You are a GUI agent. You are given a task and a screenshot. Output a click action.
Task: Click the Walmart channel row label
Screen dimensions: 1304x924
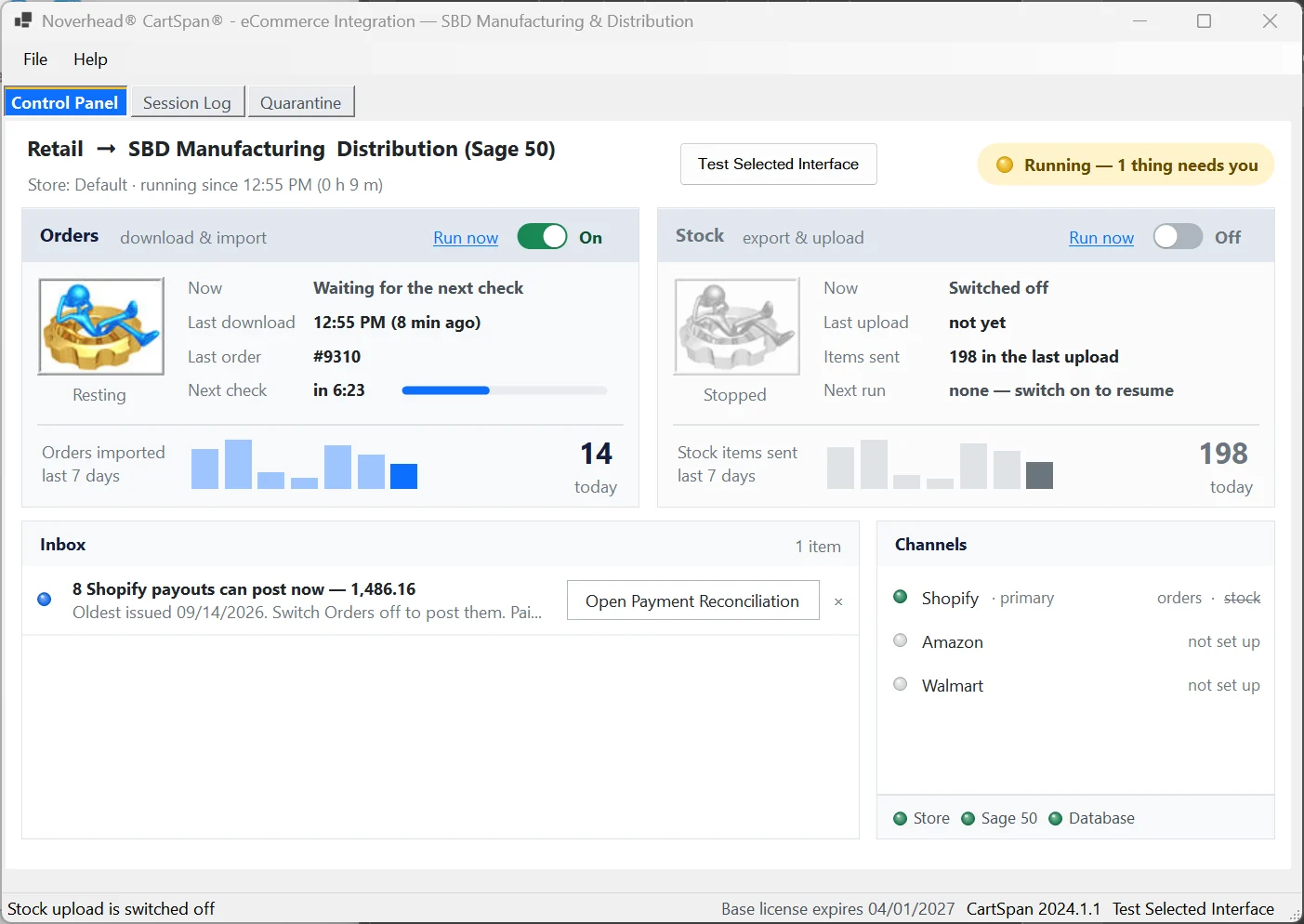(953, 686)
